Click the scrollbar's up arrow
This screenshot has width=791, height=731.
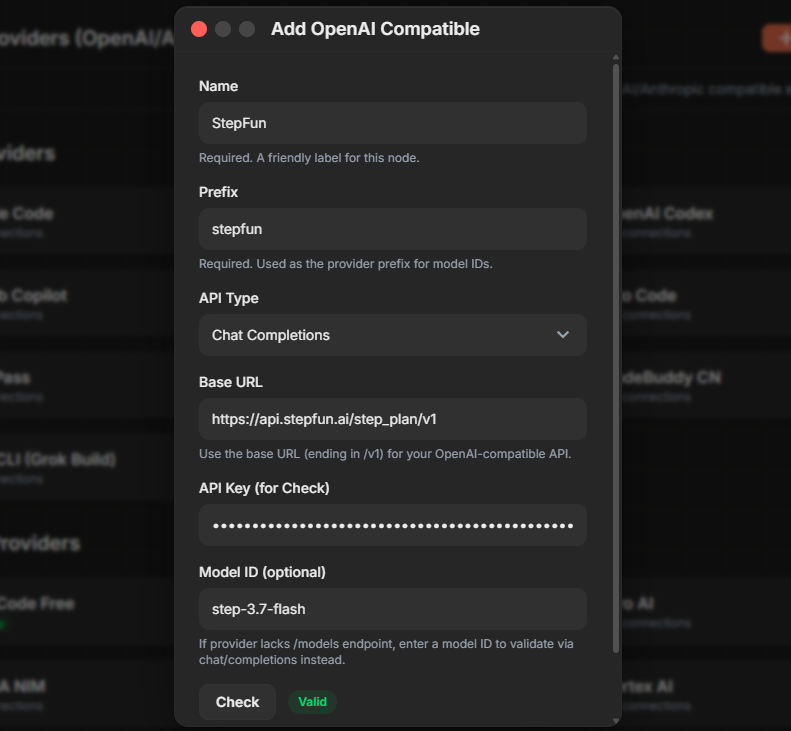615,58
